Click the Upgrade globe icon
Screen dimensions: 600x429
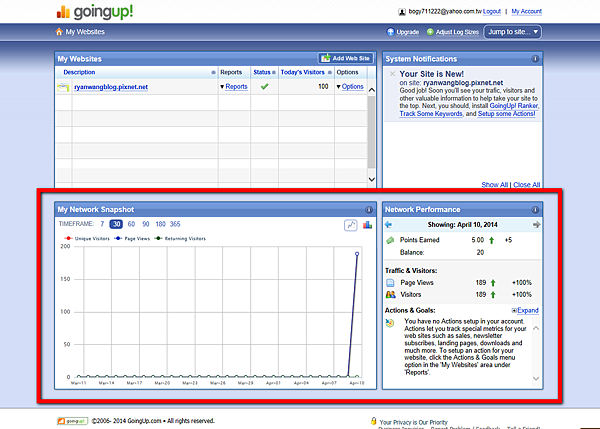point(390,32)
